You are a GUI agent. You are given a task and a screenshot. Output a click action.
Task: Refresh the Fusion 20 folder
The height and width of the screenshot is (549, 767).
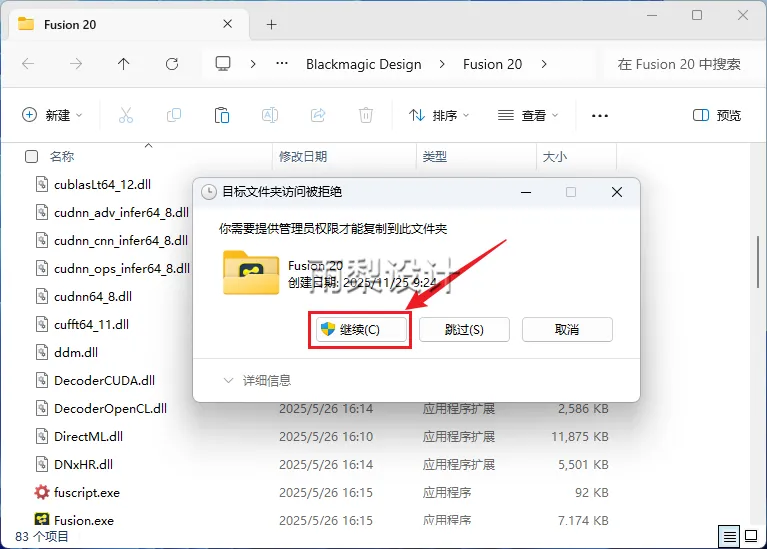172,64
